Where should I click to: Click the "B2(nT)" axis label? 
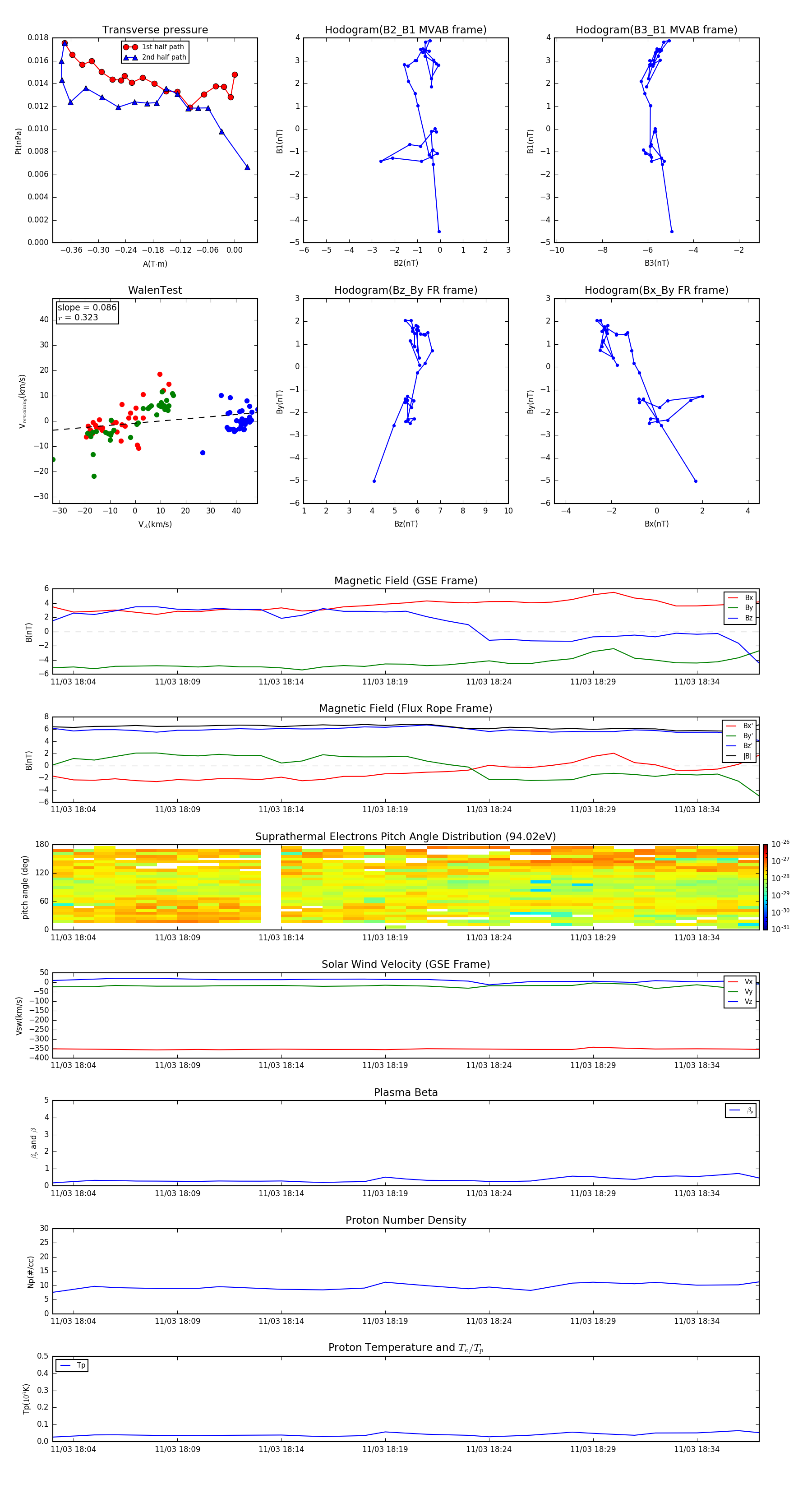406,263
